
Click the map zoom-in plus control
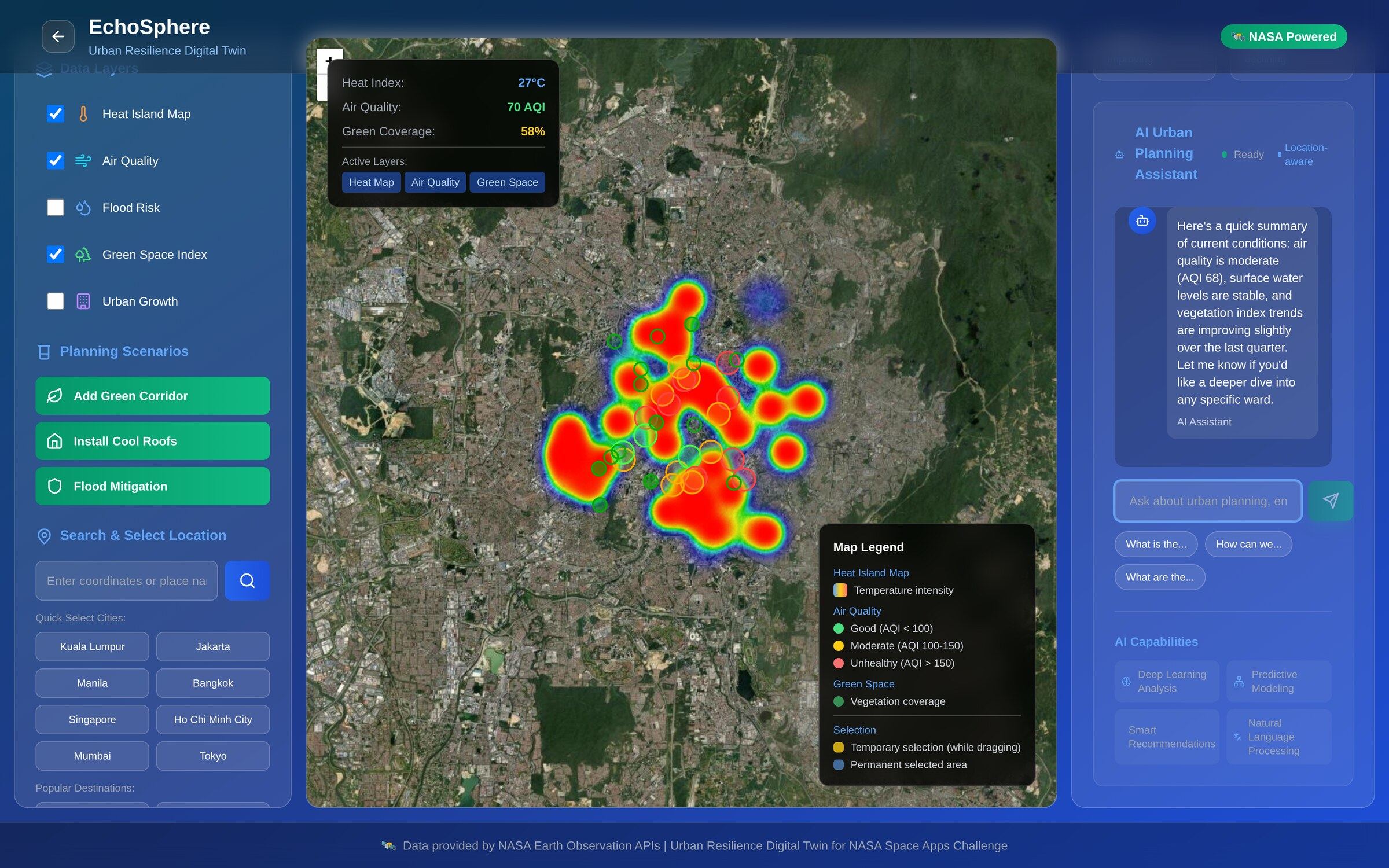tap(329, 61)
